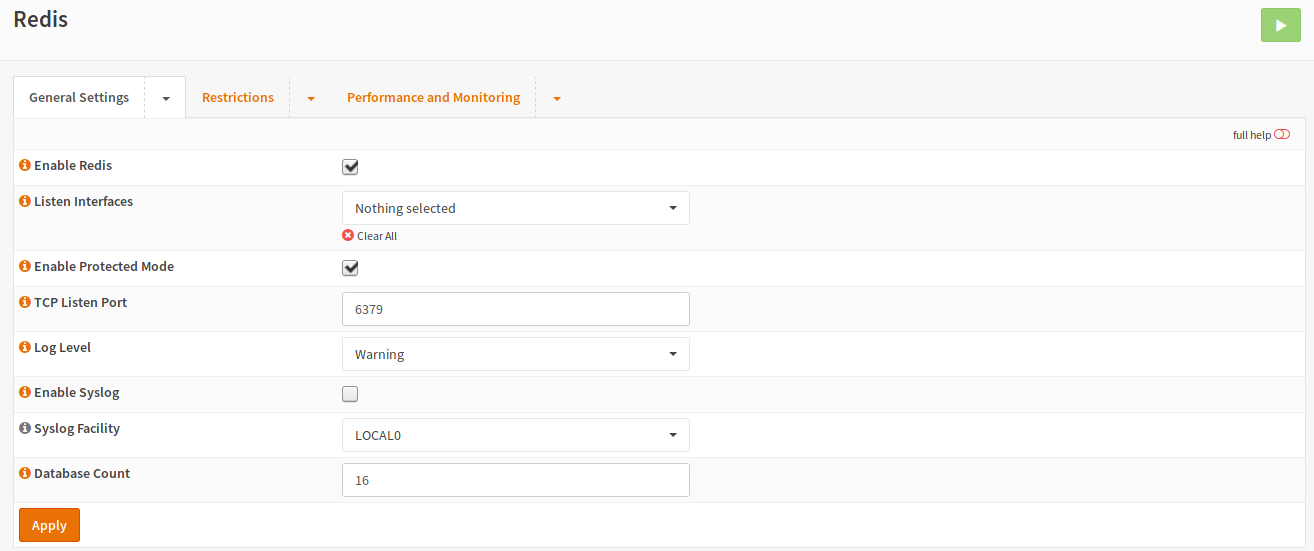Click info icon beside Enable Protected Mode
Viewport: 1314px width, 551px height.
[x=25, y=266]
